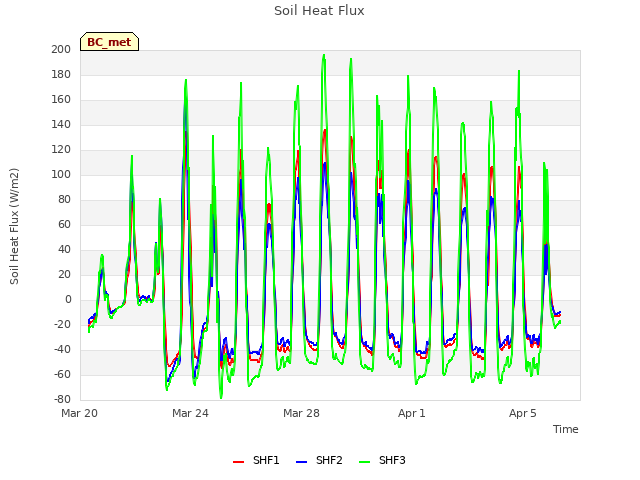
Task: Click the red SHF1 legend line marker
Action: (x=238, y=462)
